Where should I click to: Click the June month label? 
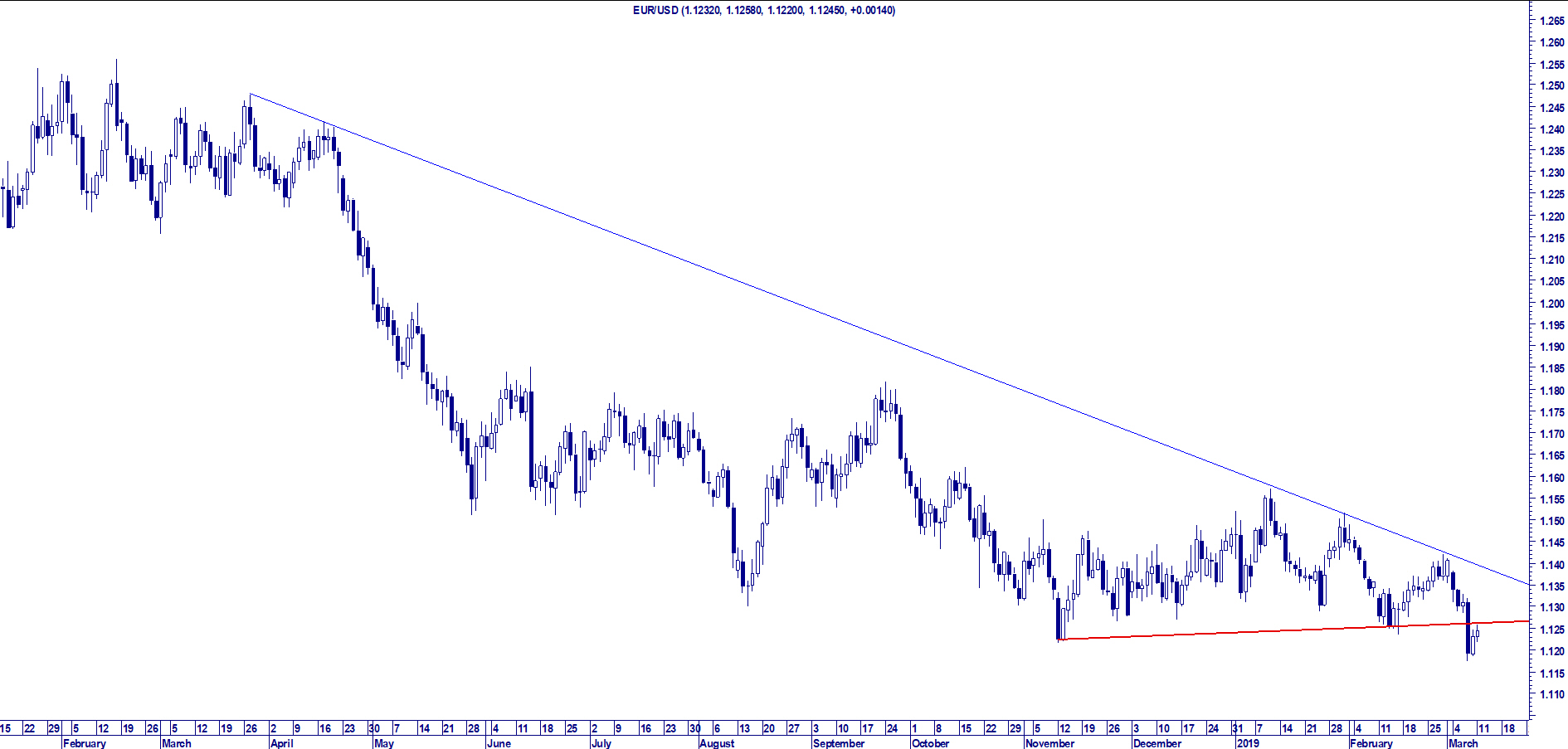point(499,743)
